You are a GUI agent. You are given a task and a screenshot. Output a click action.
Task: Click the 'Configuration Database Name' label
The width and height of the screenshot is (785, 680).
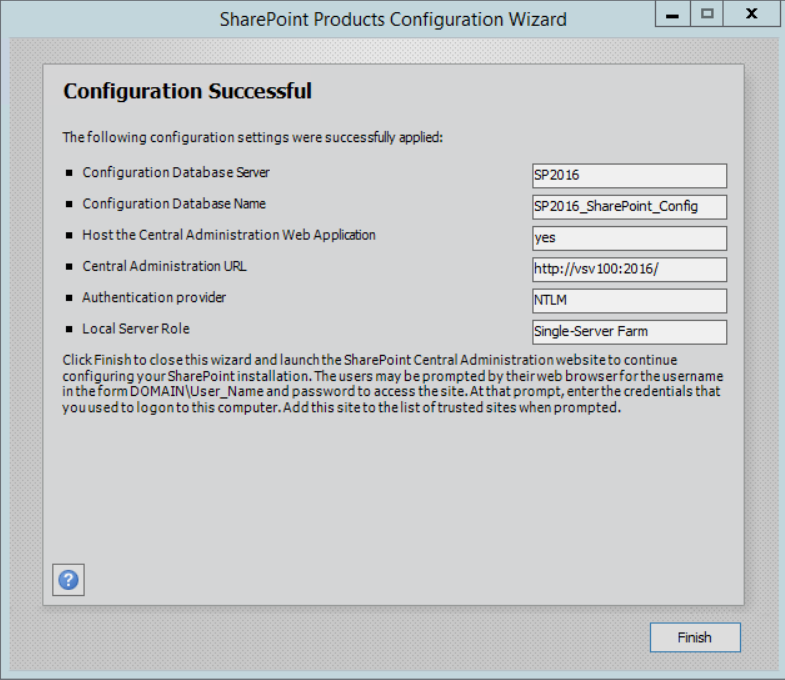174,204
